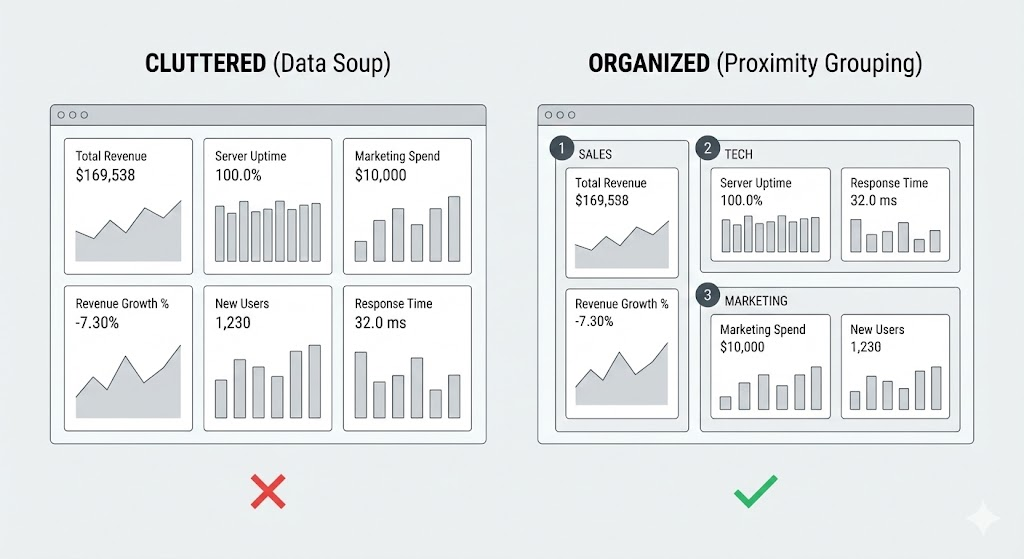Viewport: 1024px width, 559px height.
Task: Click the red X mark under the cluttered dashboard
Action: pos(268,492)
